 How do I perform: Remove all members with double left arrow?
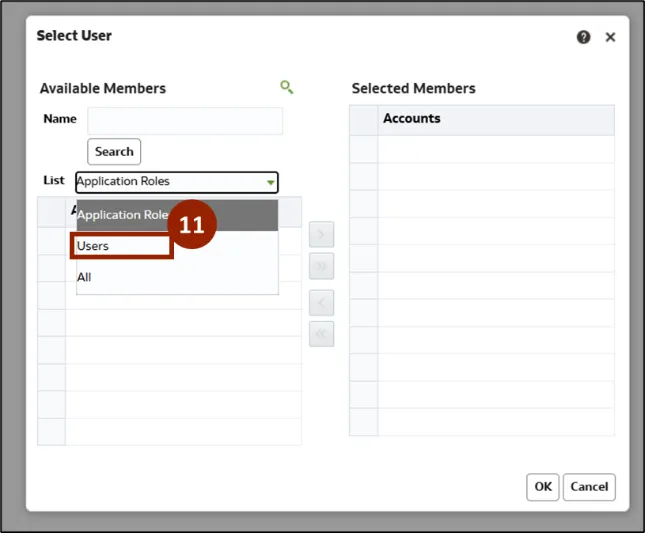tap(322, 334)
